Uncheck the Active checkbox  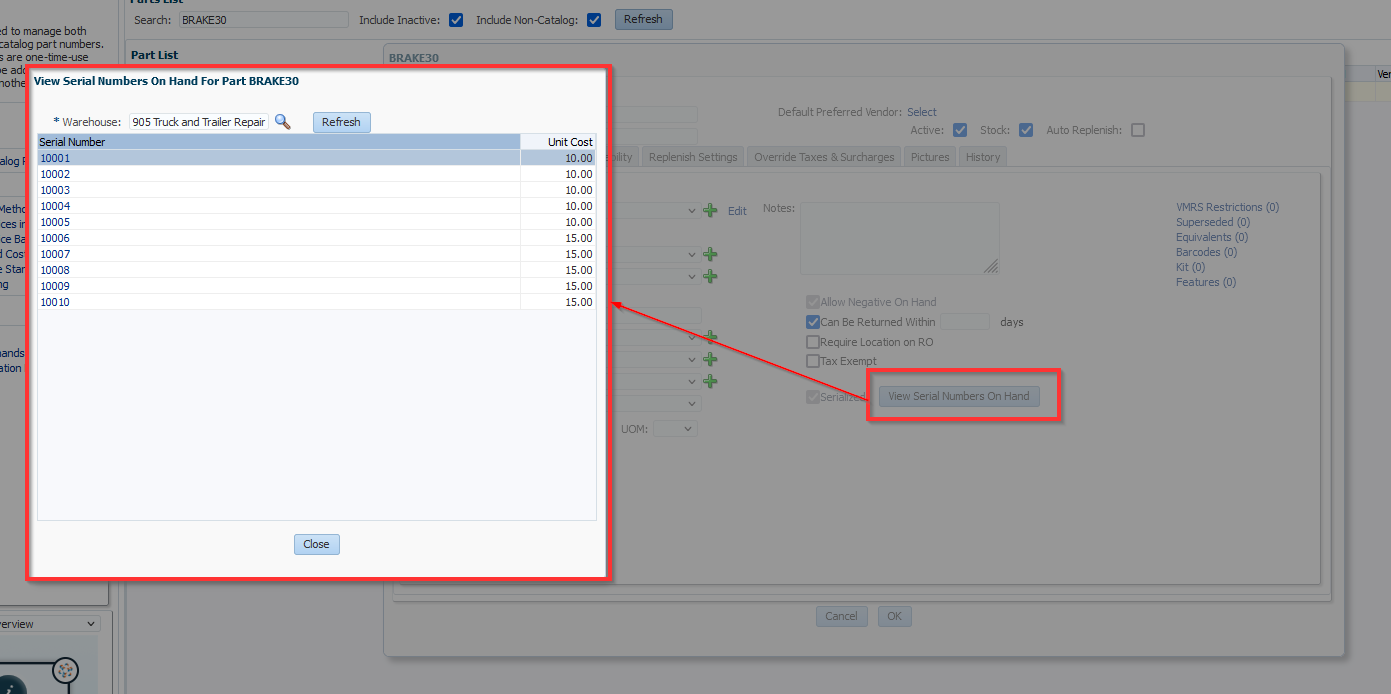pyautogui.click(x=960, y=130)
